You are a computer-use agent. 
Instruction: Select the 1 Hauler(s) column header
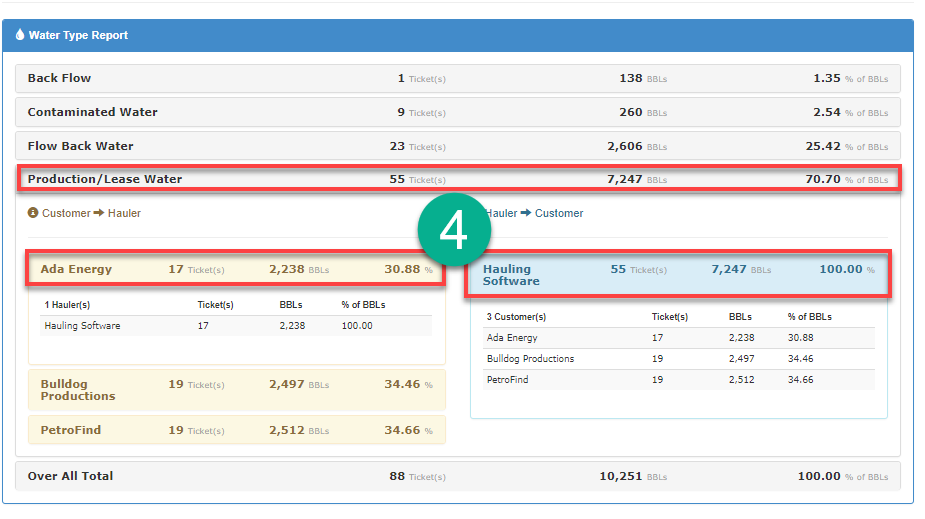coord(67,304)
